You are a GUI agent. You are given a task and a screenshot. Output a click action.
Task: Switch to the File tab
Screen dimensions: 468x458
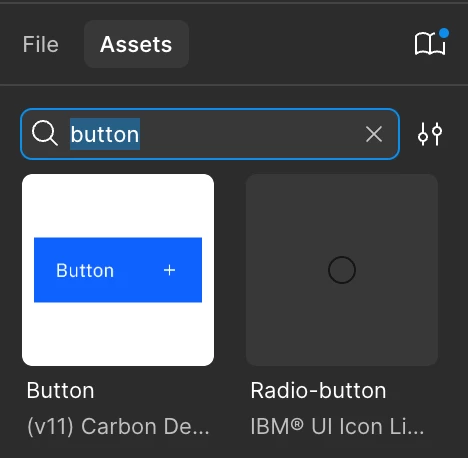[x=41, y=44]
